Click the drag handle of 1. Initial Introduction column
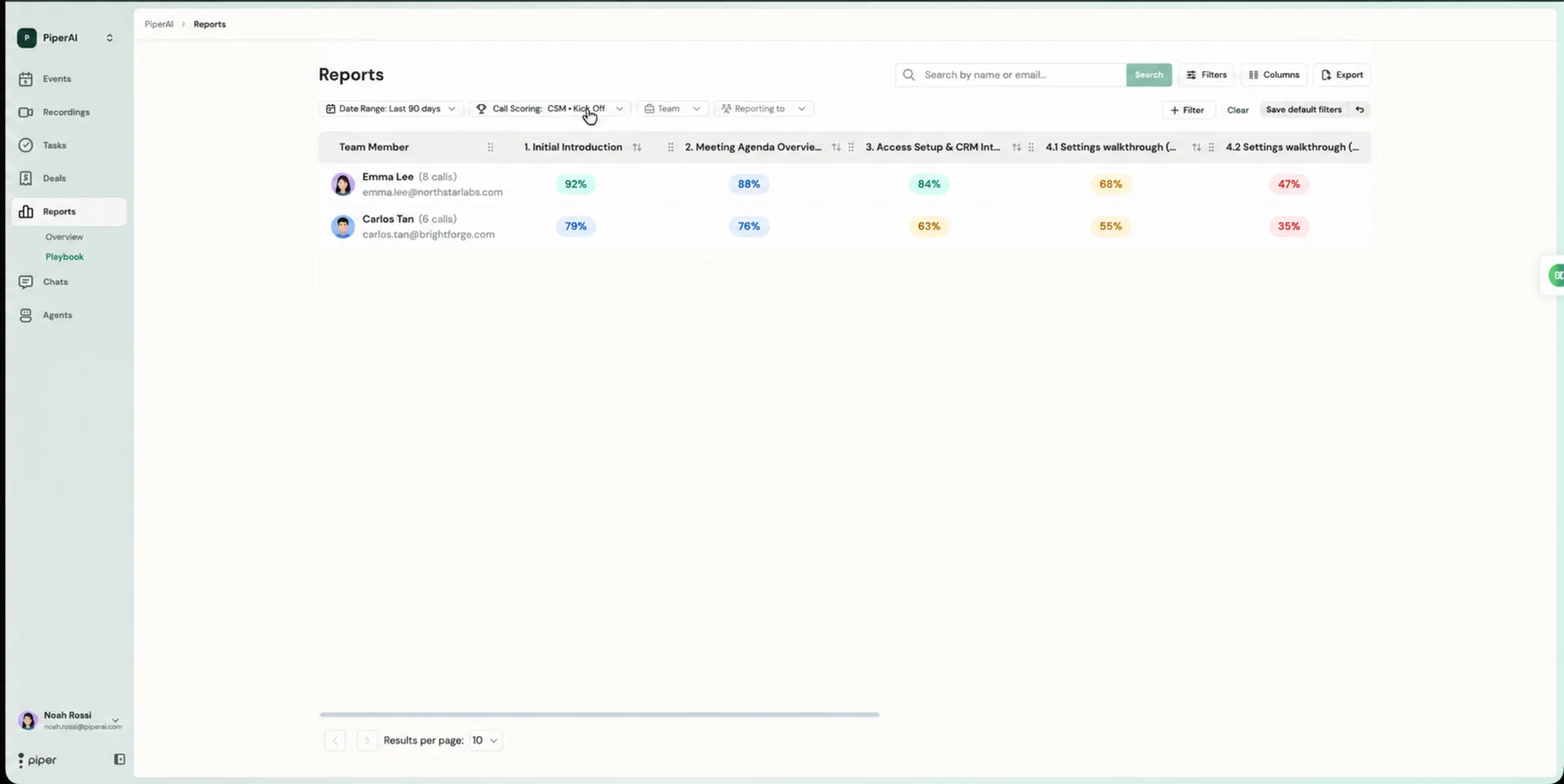 pos(670,147)
